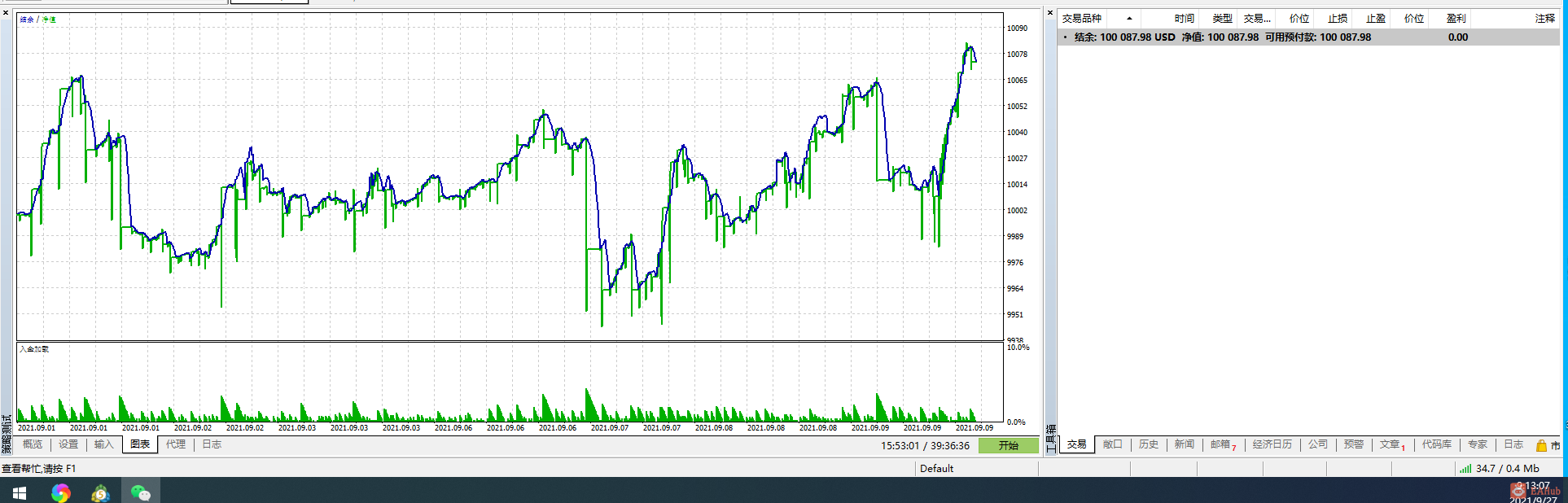Select the balance row 结余: 100 087.98 USD

1308,37
